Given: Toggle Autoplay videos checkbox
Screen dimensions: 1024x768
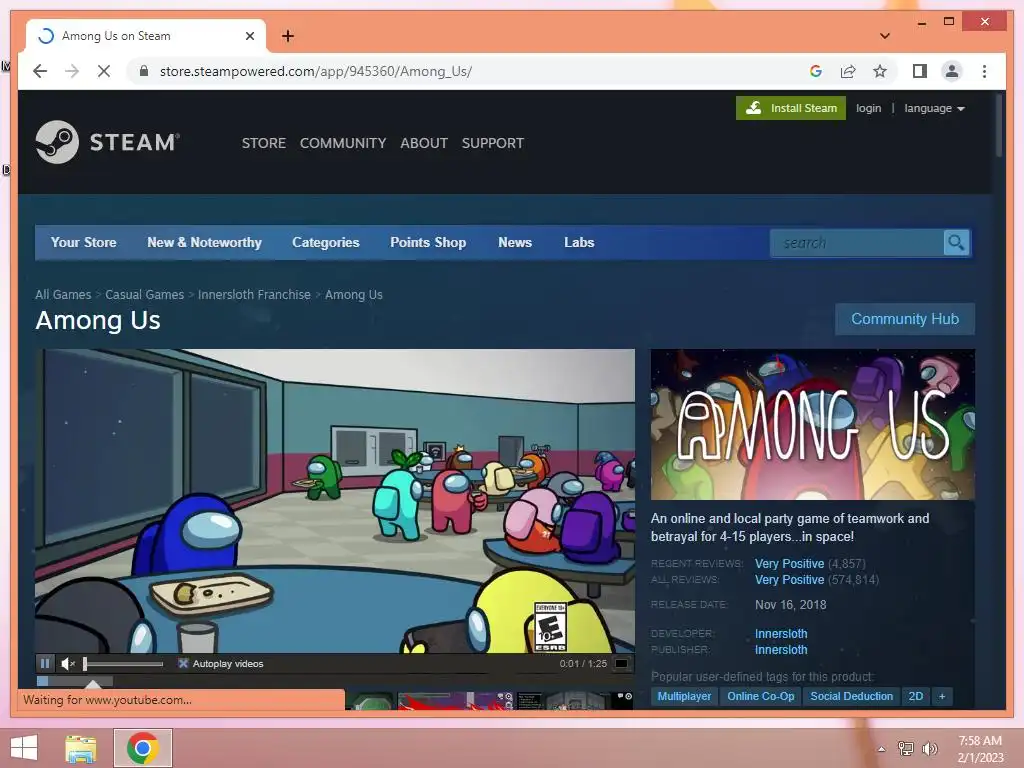Looking at the screenshot, I should pos(183,664).
